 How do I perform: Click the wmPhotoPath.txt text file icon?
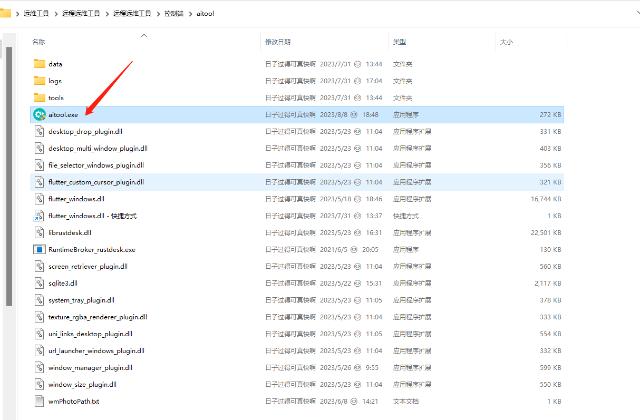pos(40,401)
